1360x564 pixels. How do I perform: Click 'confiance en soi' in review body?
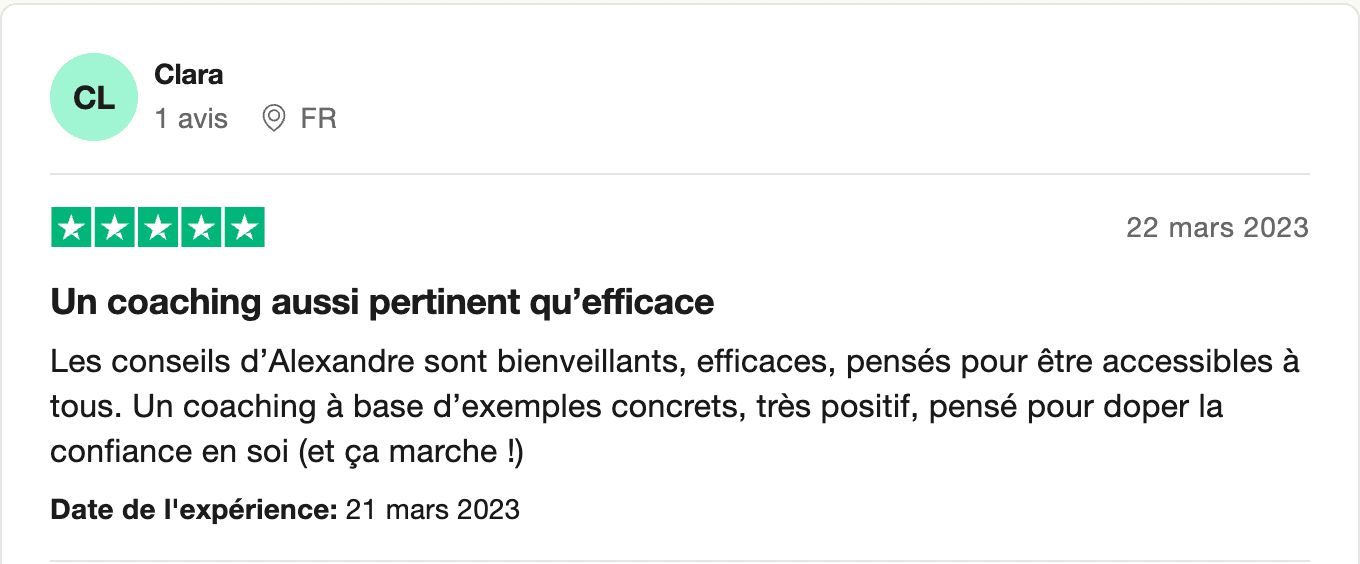170,453
